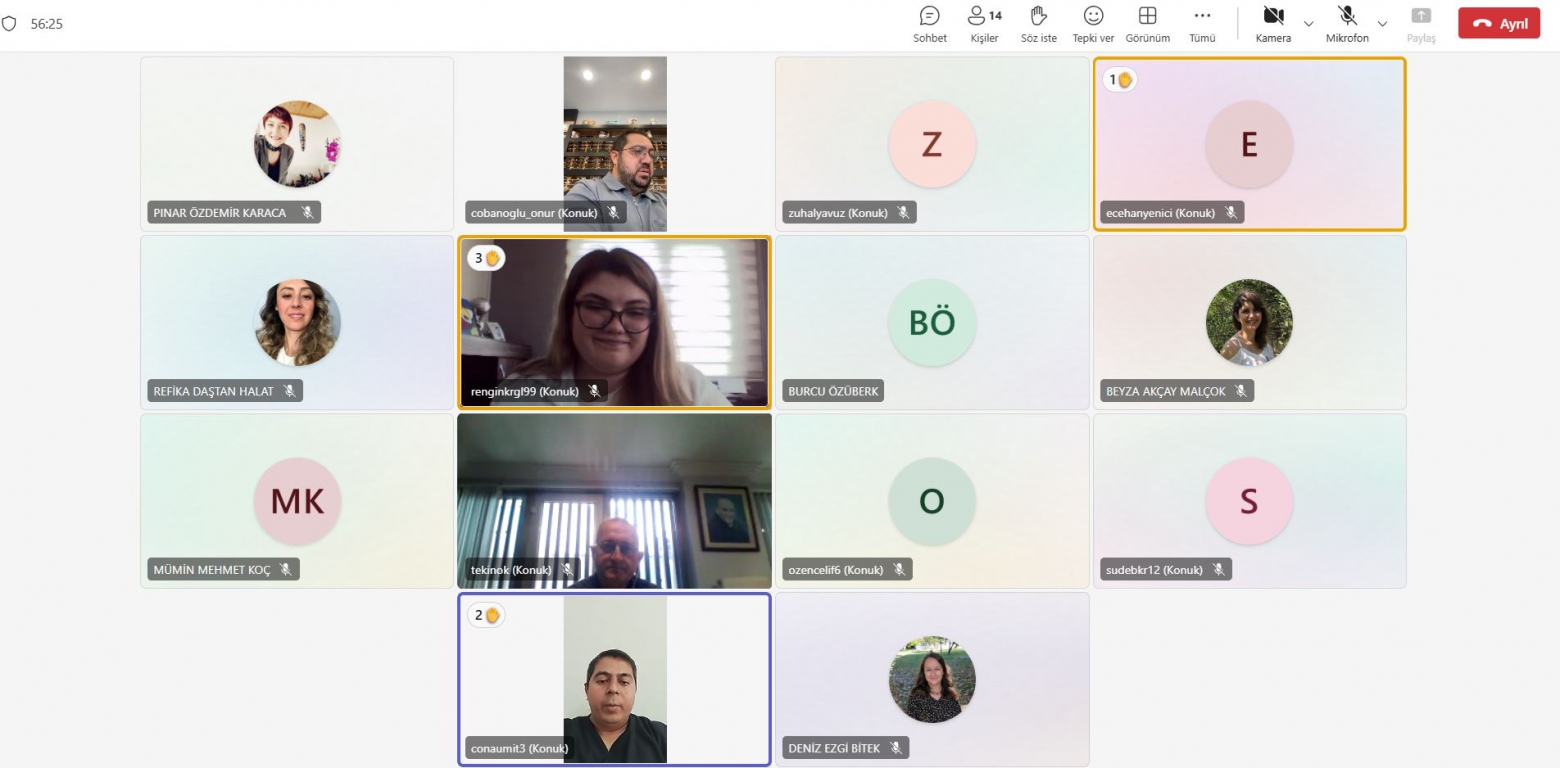Viewport: 1560px width, 768px height.
Task: Leave the meeting with Ayrıl
Action: [1498, 24]
